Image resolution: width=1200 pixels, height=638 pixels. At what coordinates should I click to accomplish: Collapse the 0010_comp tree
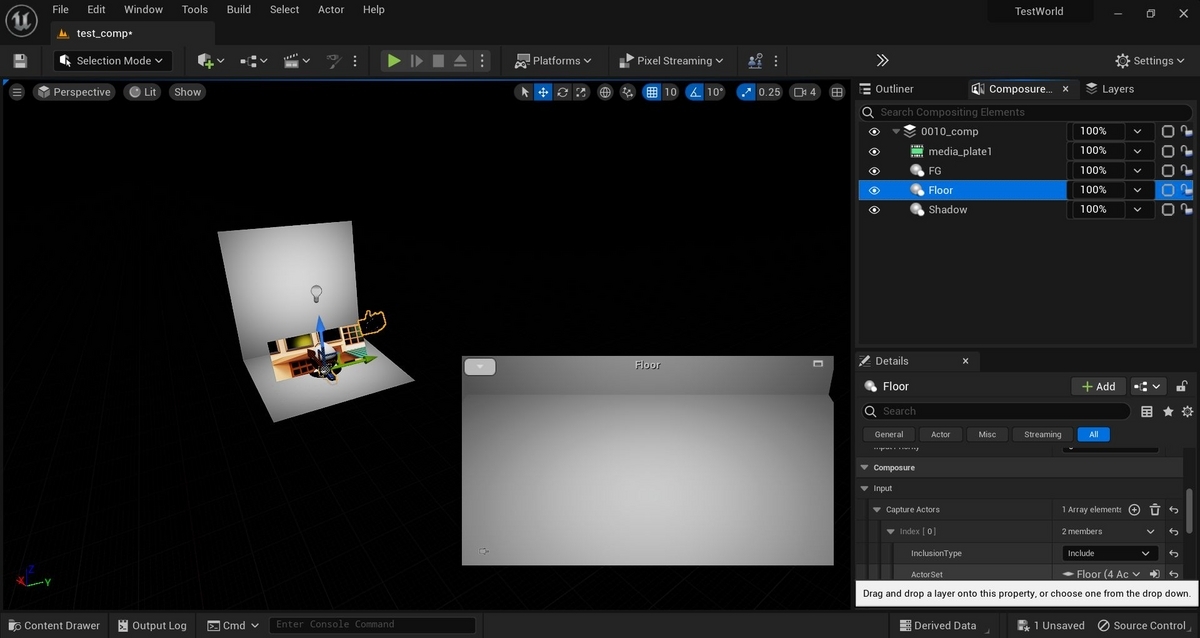point(896,132)
